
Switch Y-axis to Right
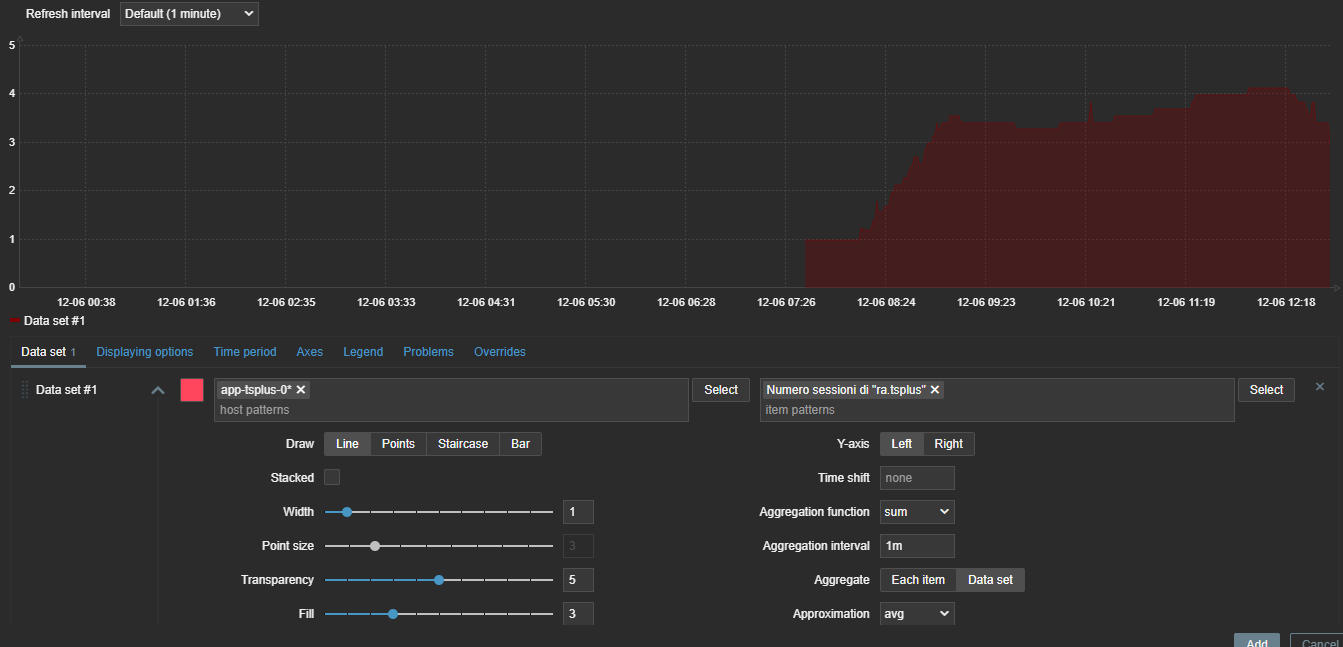(x=948, y=444)
